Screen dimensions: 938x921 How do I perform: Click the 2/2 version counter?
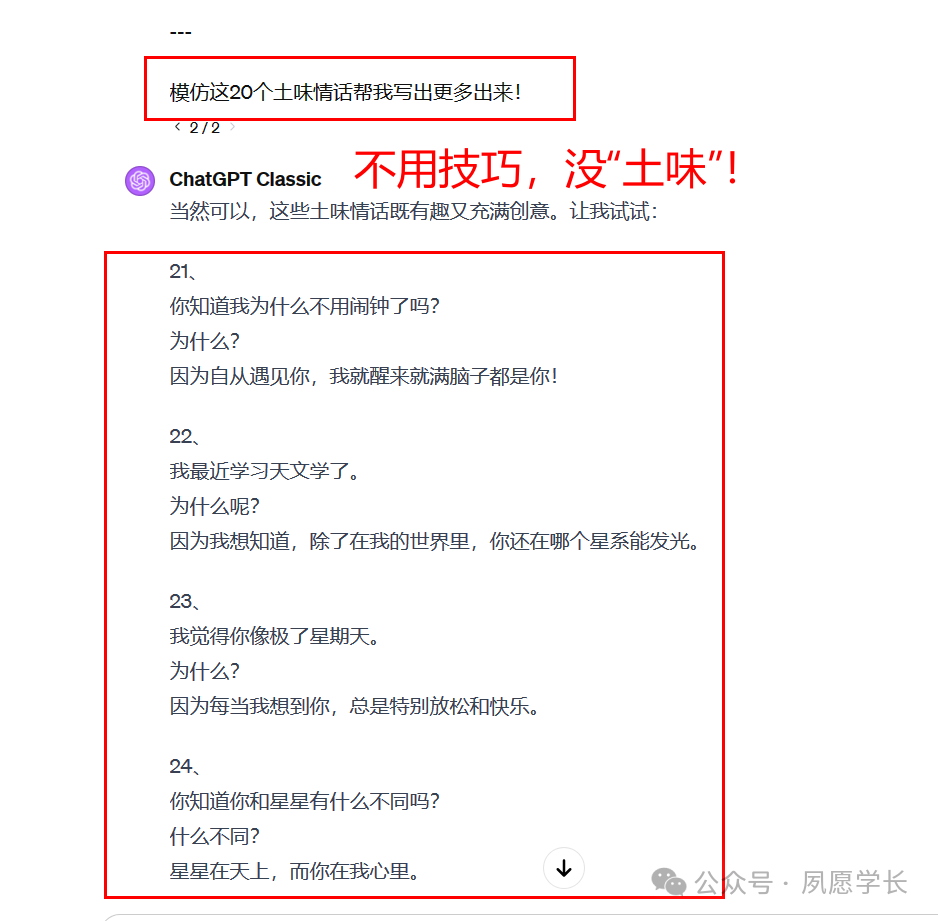click(x=205, y=127)
